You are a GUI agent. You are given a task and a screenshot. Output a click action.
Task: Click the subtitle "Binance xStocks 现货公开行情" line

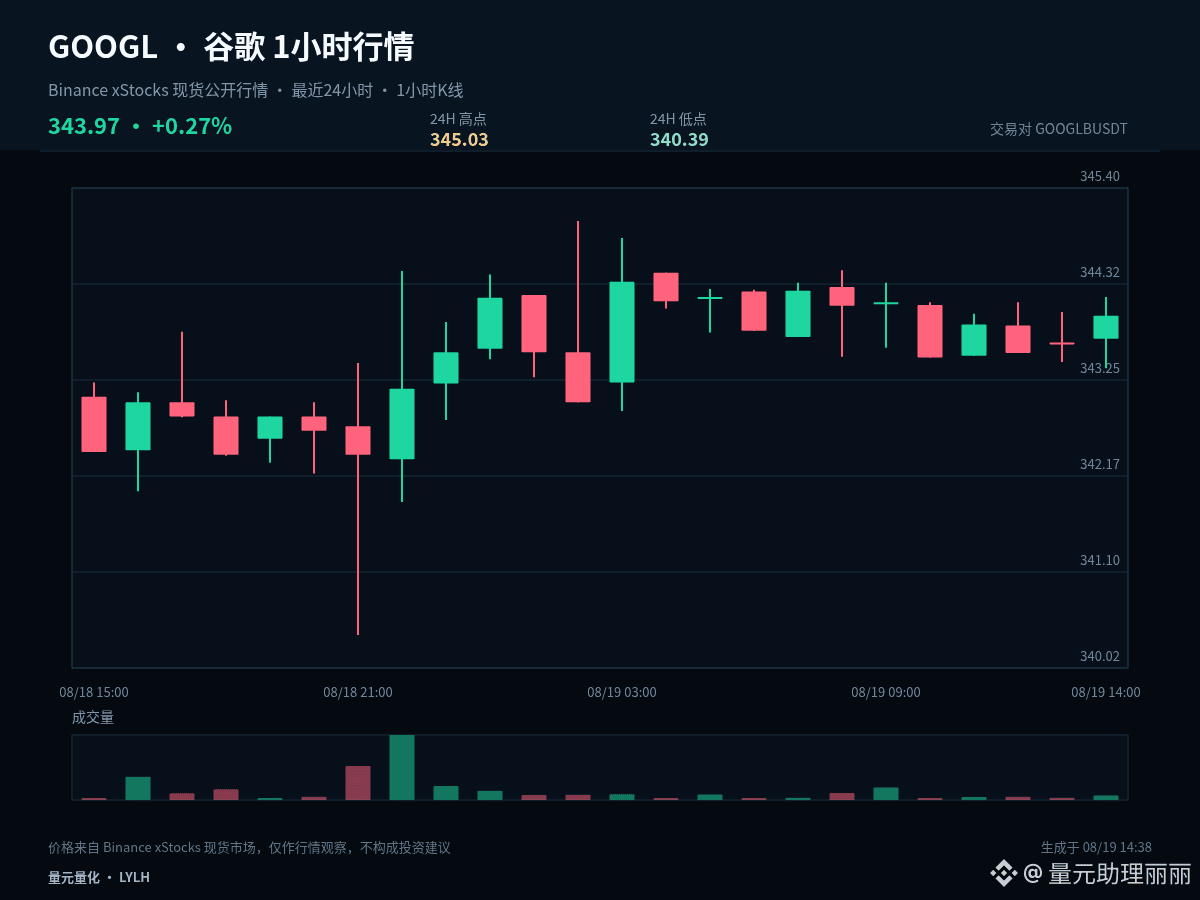coord(256,91)
